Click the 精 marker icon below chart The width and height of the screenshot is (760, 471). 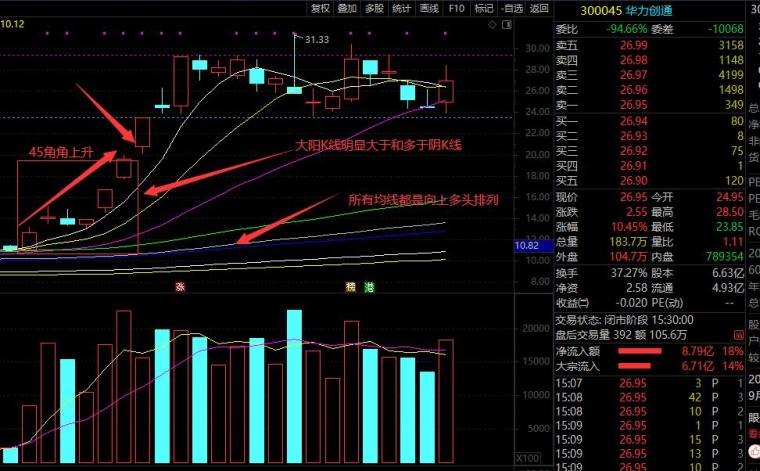(x=350, y=287)
